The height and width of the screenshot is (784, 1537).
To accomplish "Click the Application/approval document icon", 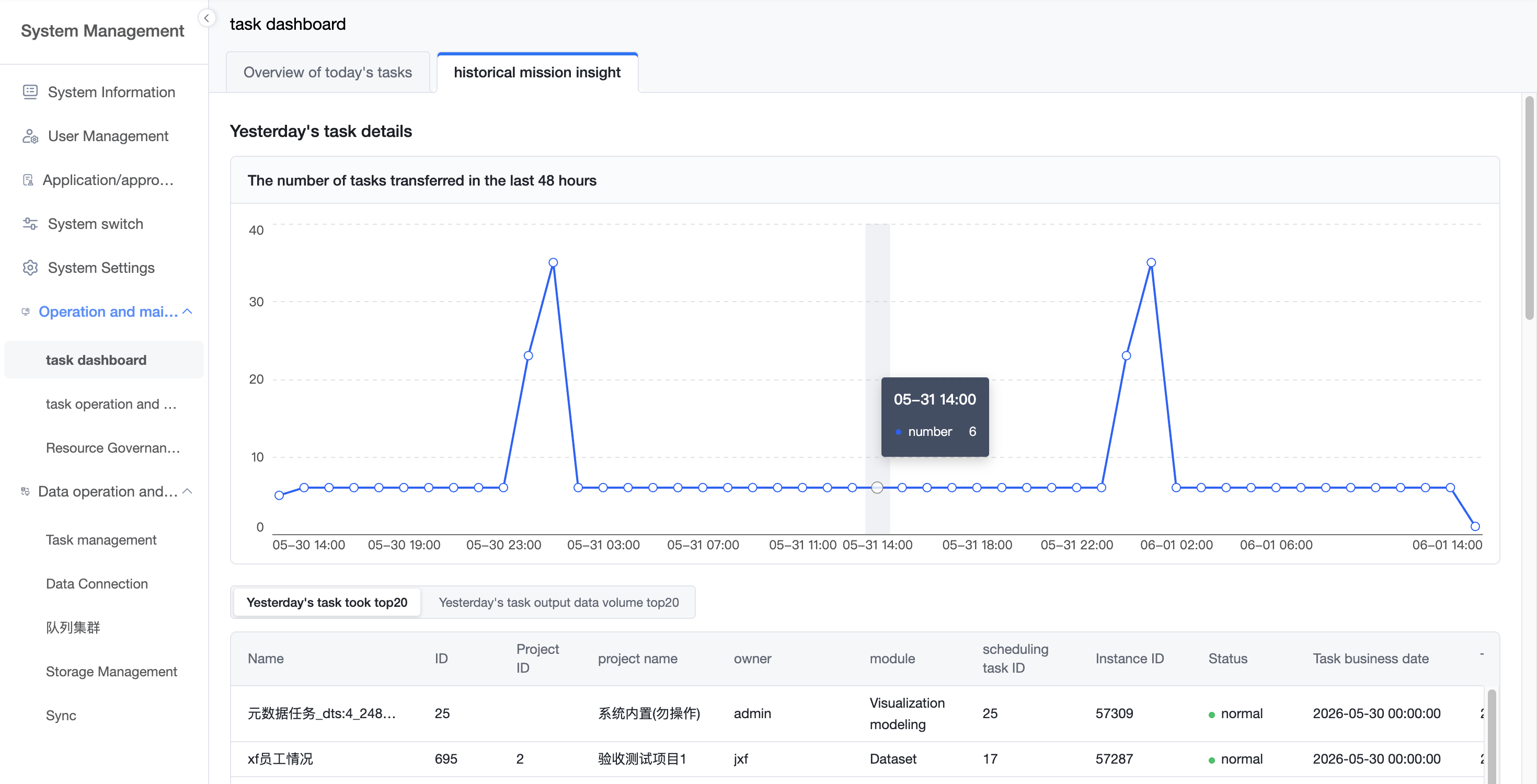I will click(27, 180).
